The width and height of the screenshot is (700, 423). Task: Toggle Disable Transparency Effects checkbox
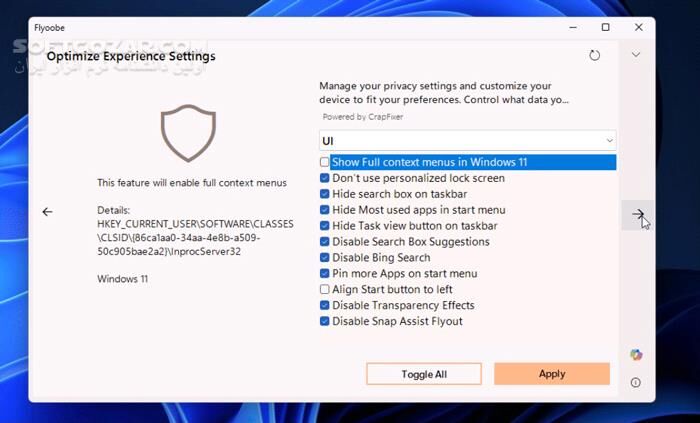[x=324, y=306]
